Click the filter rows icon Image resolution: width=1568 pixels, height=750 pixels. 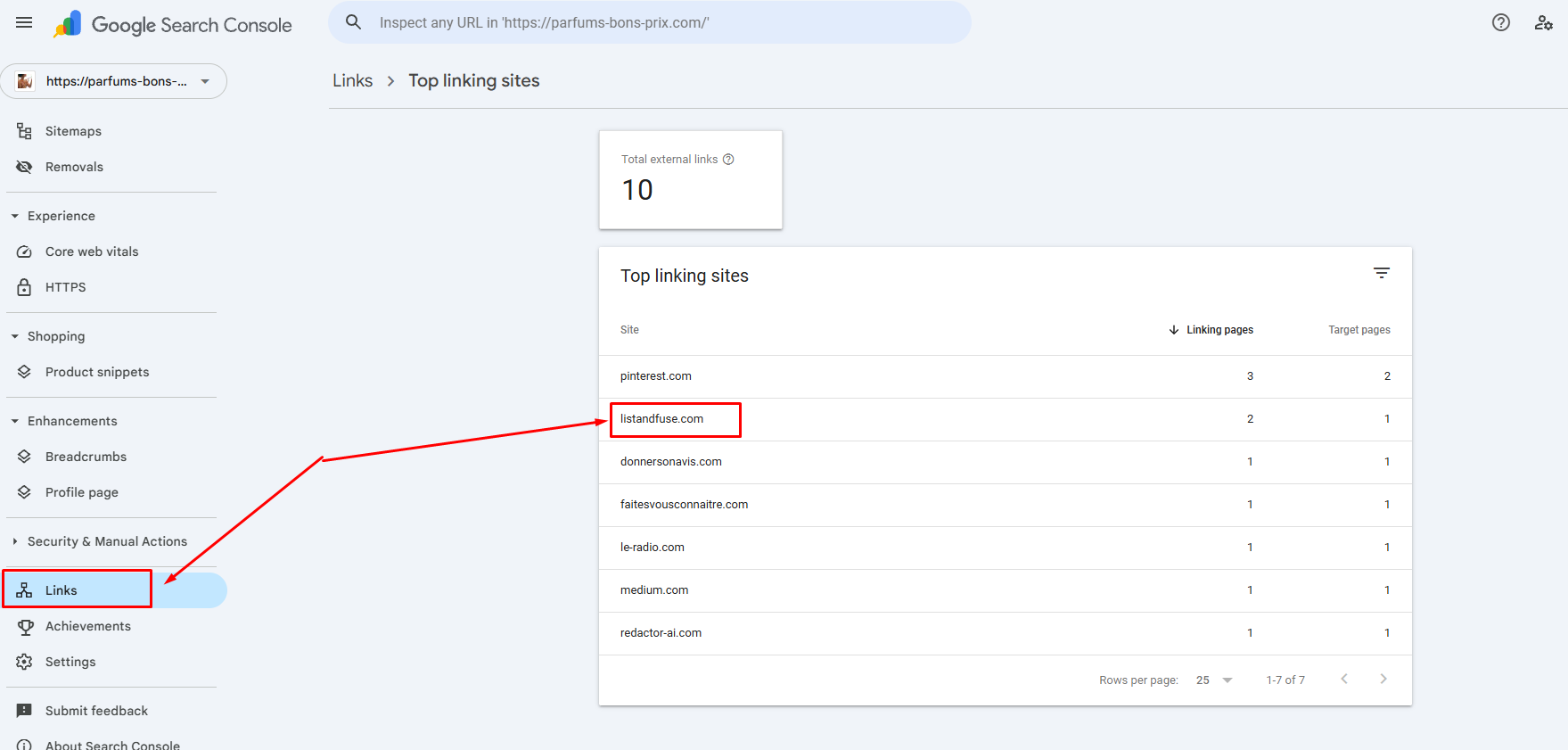1382,274
